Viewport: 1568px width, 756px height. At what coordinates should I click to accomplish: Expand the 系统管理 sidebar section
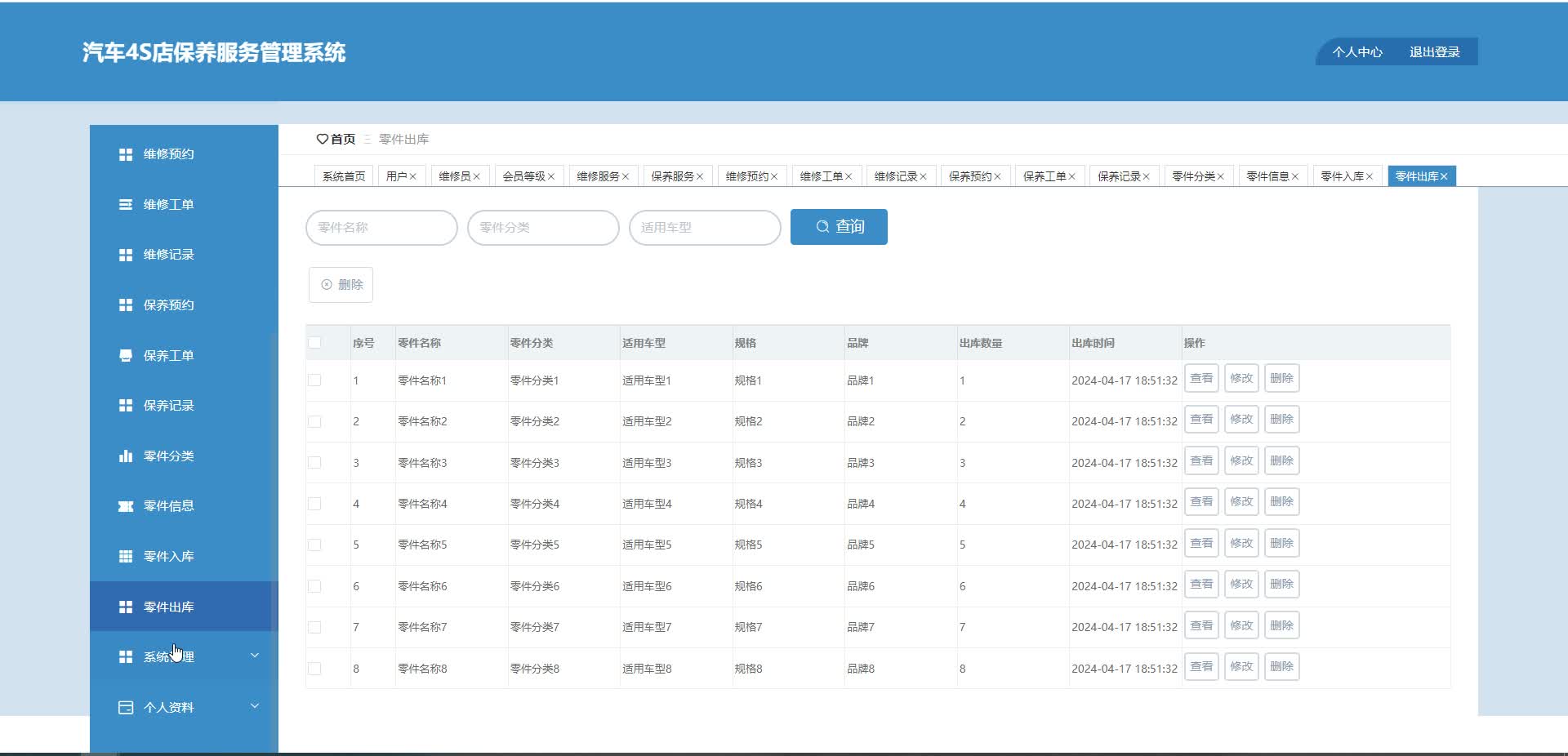point(254,656)
